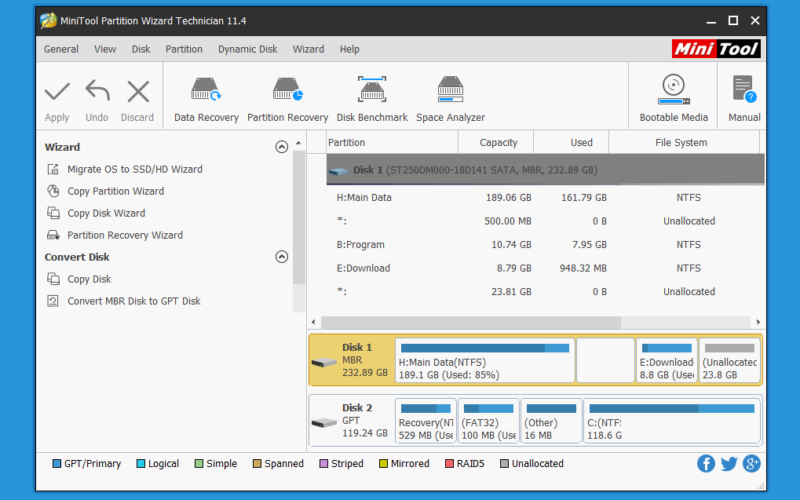This screenshot has width=800, height=500.
Task: Click Copy Disk icon under Convert Disk
Action: coord(53,279)
